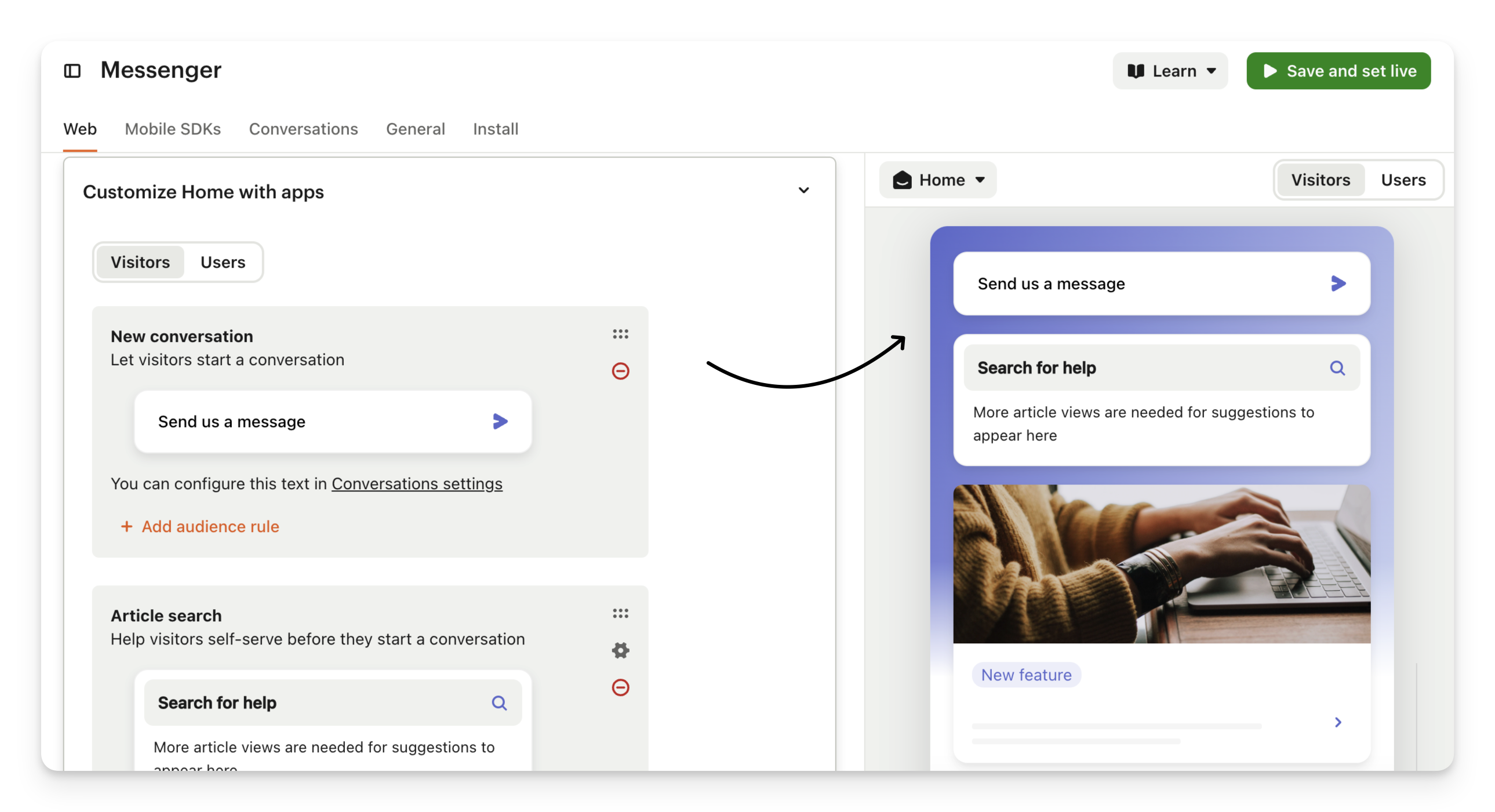The width and height of the screenshot is (1495, 812).
Task: Click Add audience rule
Action: click(x=200, y=526)
